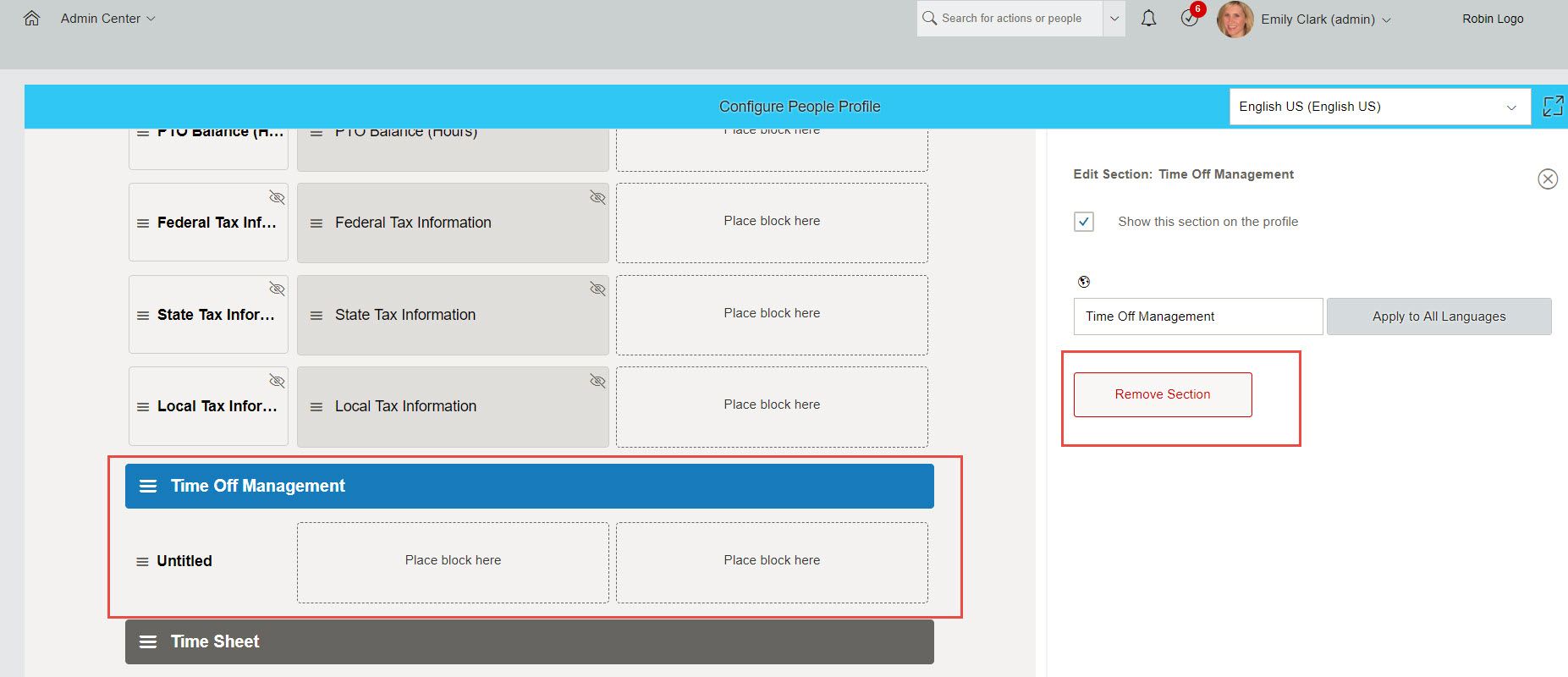Screen dimensions: 1568x677
Task: Select the Time Off Management section header
Action: [x=530, y=487]
